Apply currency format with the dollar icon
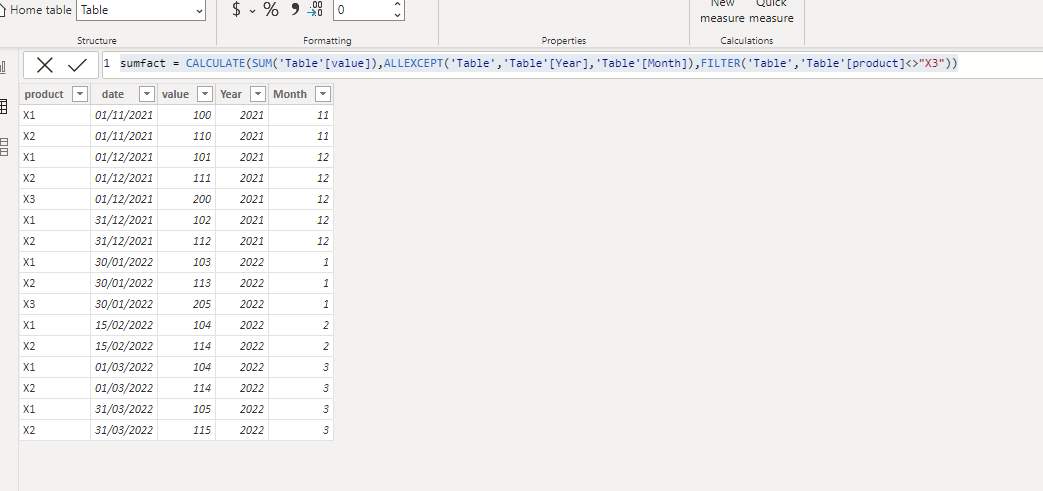Image resolution: width=1043 pixels, height=491 pixels. (237, 9)
